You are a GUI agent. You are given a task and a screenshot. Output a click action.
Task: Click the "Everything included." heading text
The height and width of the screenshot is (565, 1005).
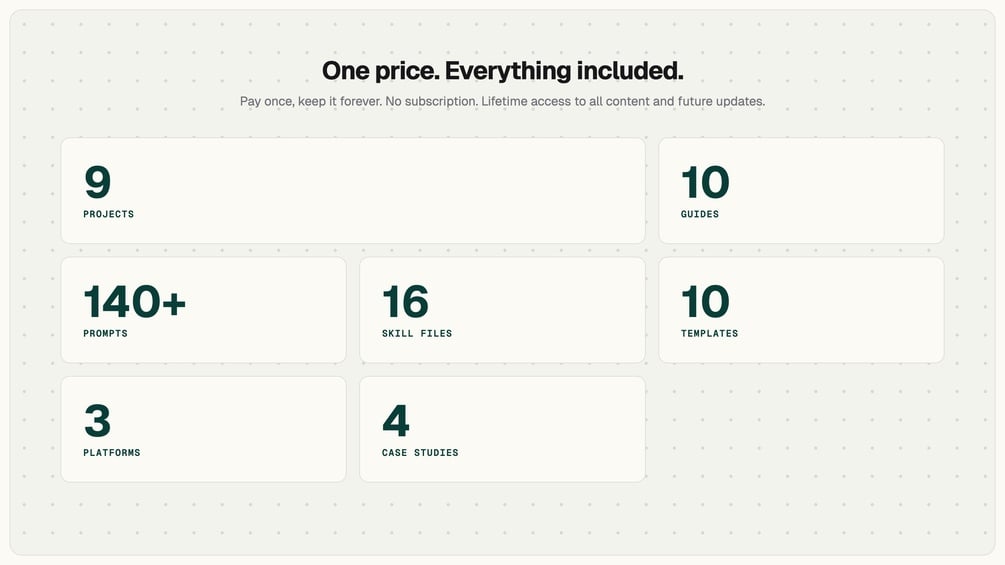point(564,71)
